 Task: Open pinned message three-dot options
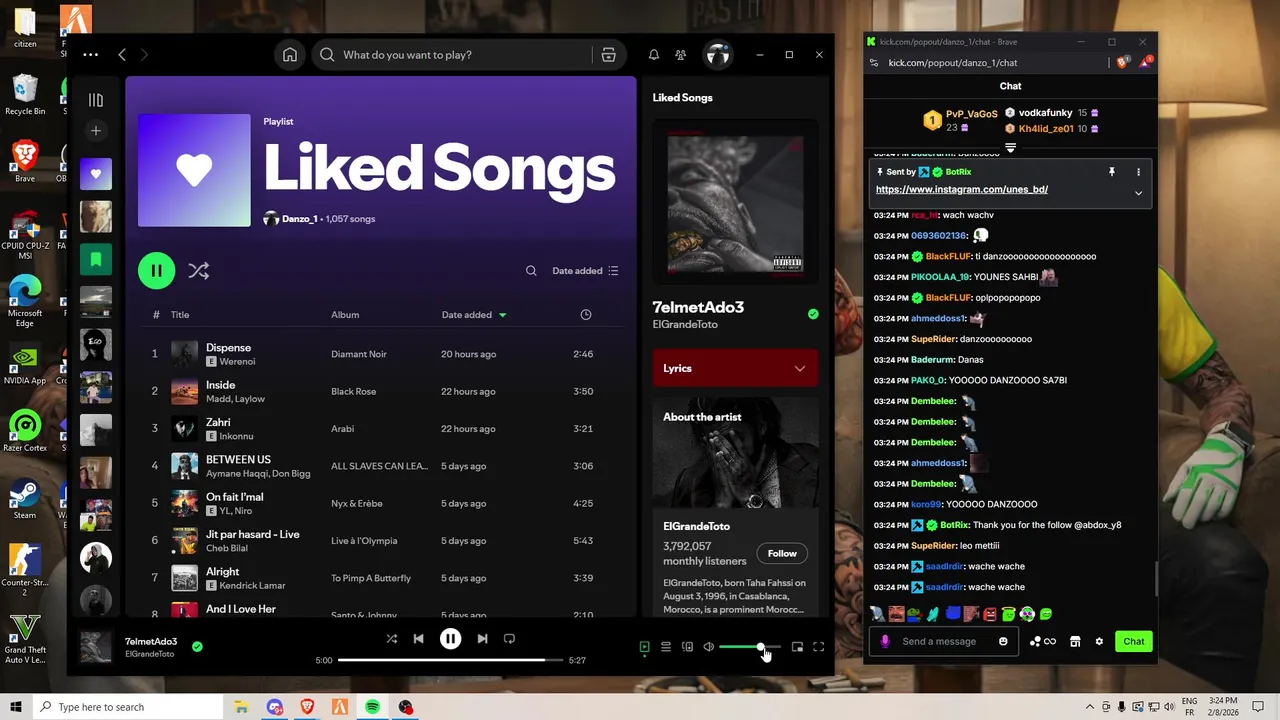pos(1138,172)
